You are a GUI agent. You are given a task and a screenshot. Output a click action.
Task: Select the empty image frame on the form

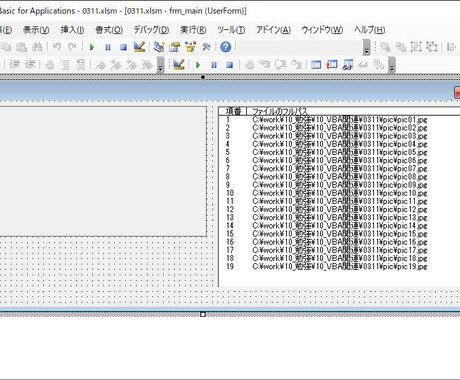point(103,171)
